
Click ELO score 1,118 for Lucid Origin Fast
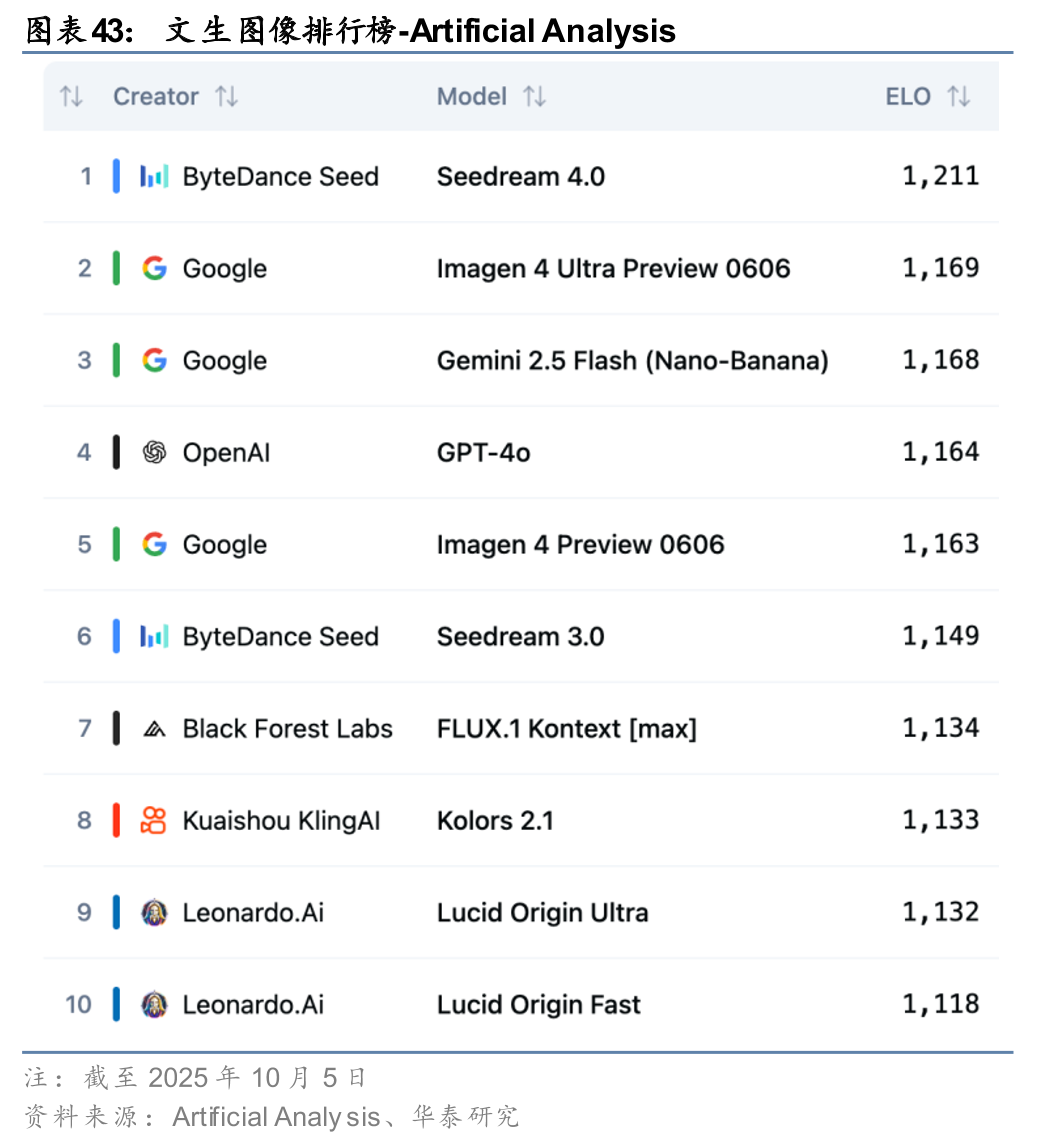pos(941,1004)
